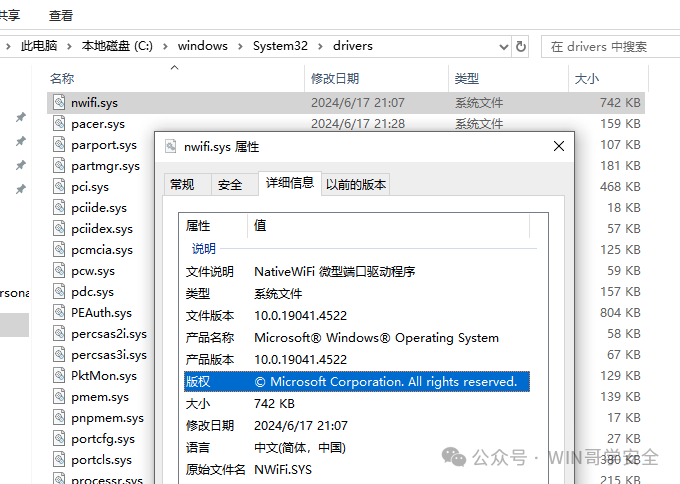The width and height of the screenshot is (680, 484).
Task: Click the pacer.sys file icon
Action: [x=59, y=124]
